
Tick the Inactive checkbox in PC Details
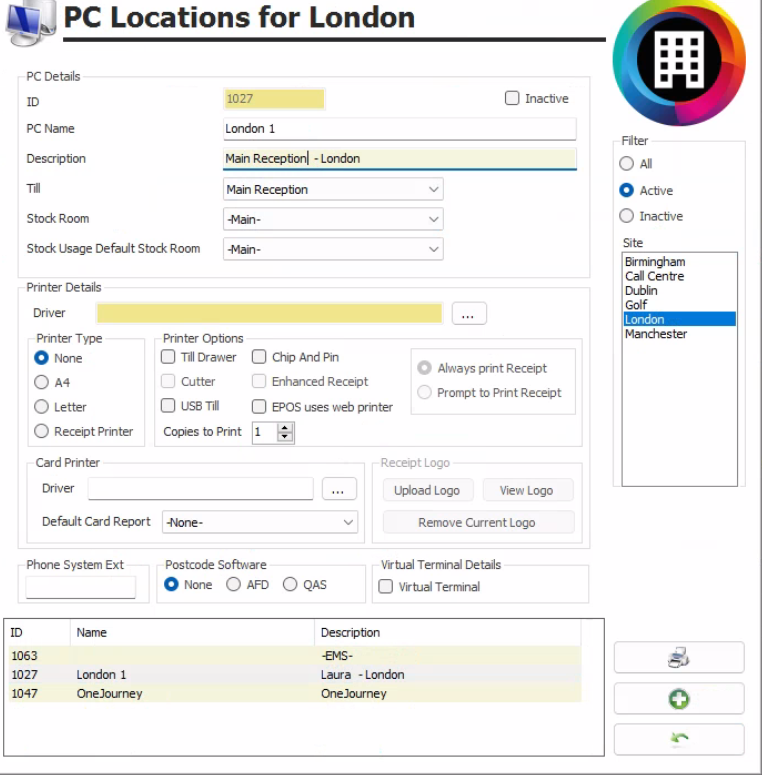[x=512, y=98]
